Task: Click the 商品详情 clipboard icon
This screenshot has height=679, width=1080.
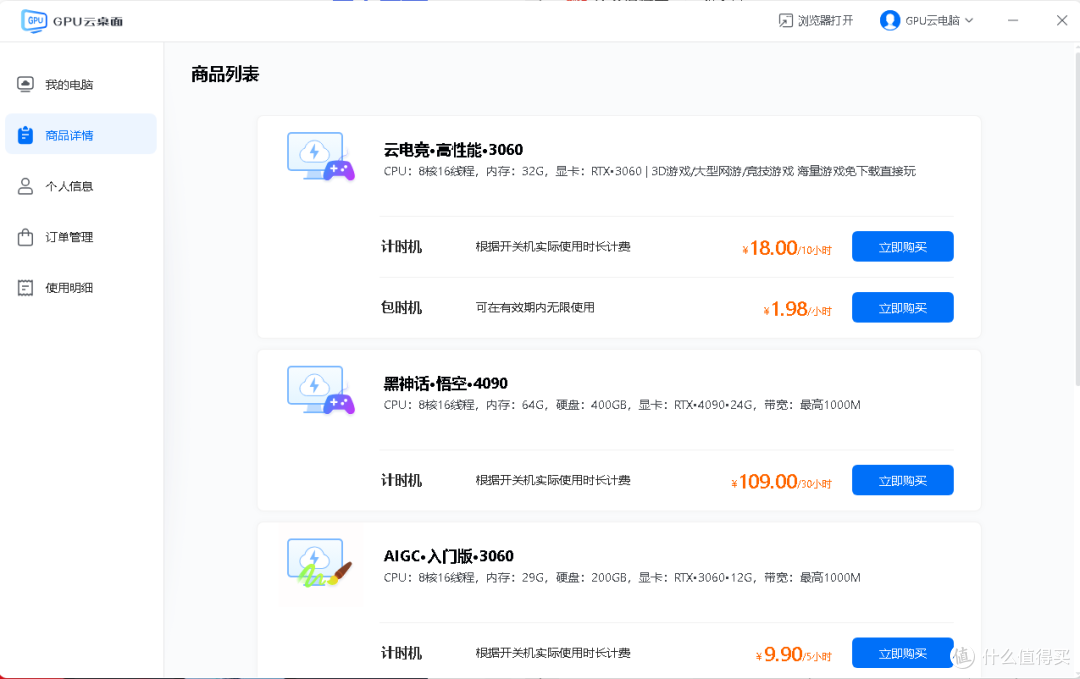Action: (25, 135)
